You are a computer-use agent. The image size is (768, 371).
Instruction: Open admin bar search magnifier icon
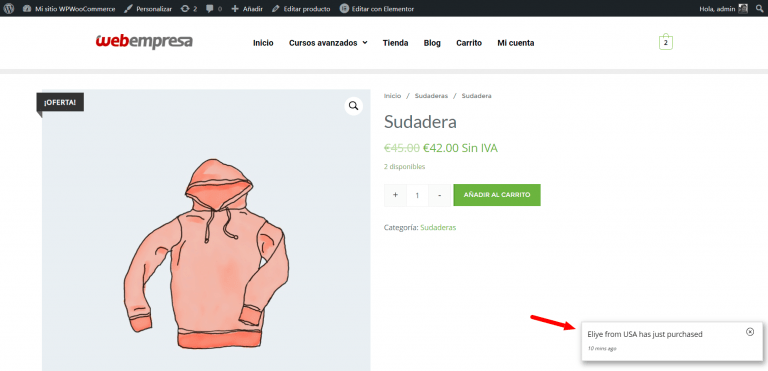tap(759, 8)
